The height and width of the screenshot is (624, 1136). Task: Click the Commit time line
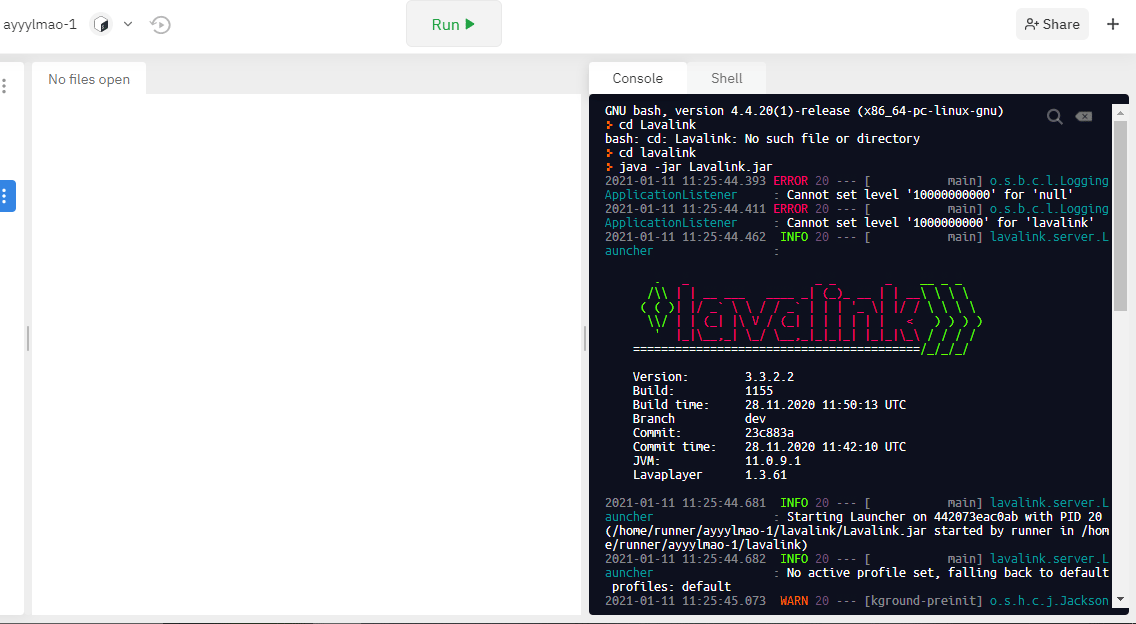[769, 446]
